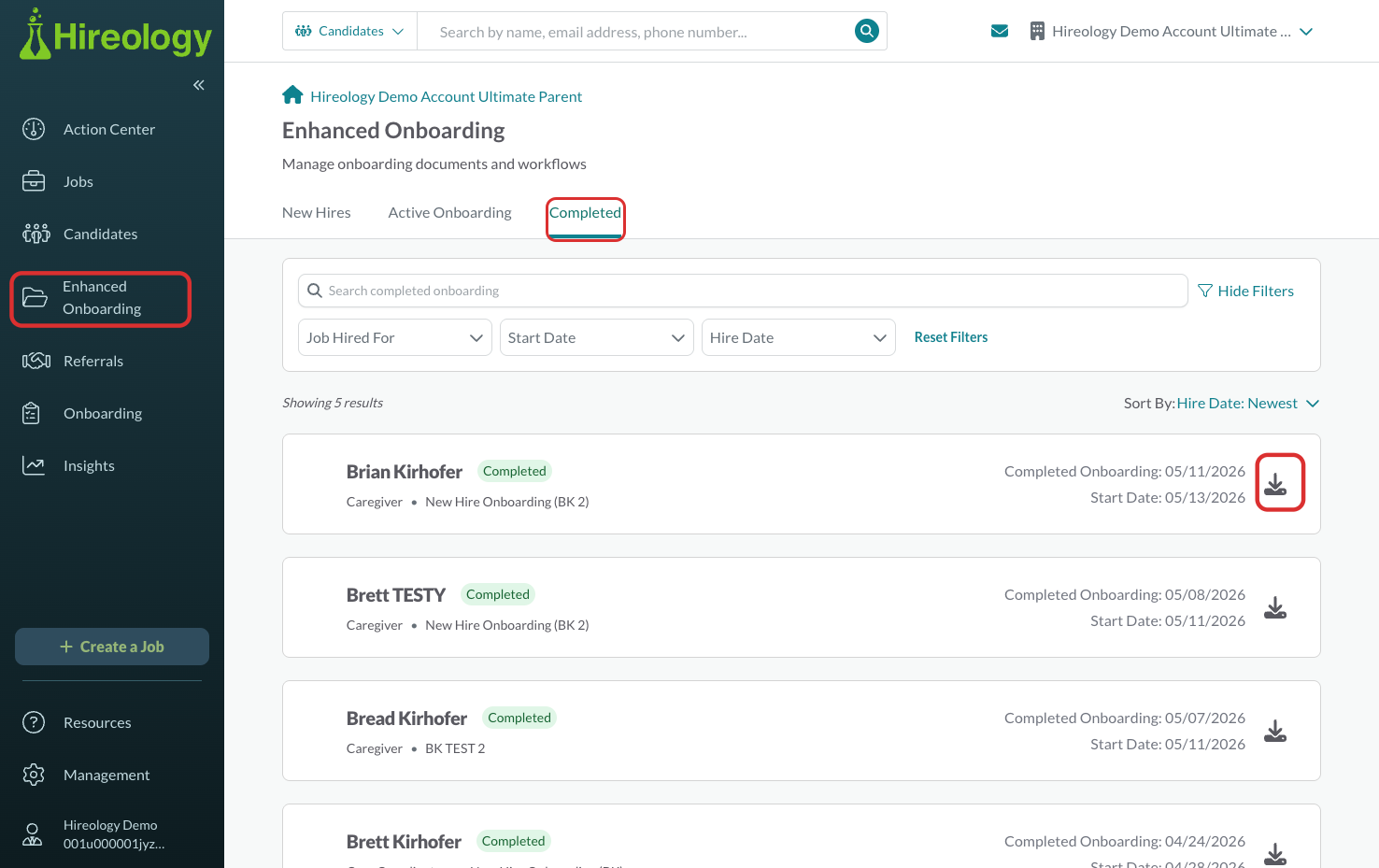Screen dimensions: 1379x868
Task: Click the teal search magnifier button
Action: click(867, 31)
